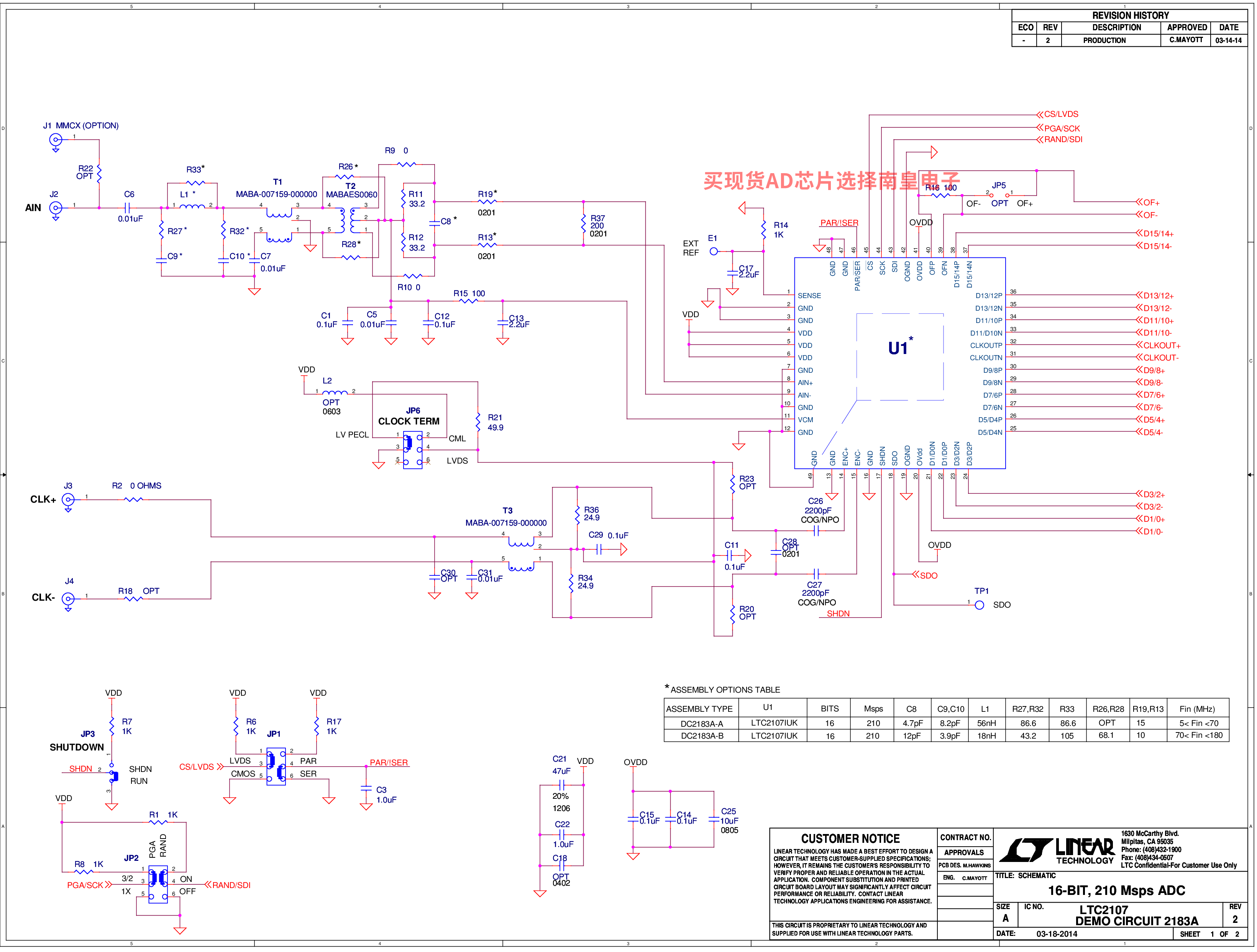The width and height of the screenshot is (1257, 952).
Task: Click the R2 0 OHMS resistor symbol
Action: point(133,500)
